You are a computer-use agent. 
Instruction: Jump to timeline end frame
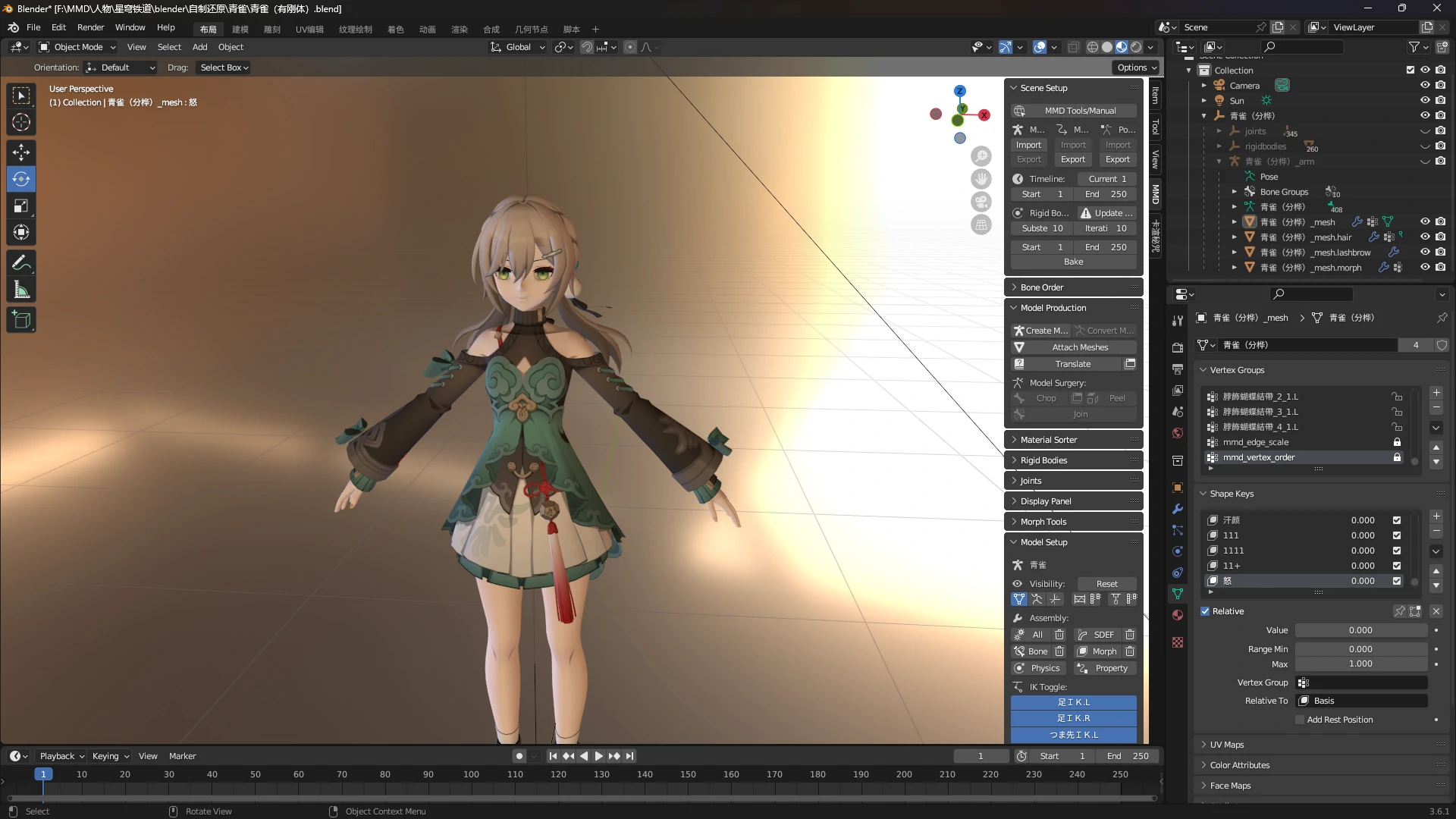pyautogui.click(x=629, y=756)
